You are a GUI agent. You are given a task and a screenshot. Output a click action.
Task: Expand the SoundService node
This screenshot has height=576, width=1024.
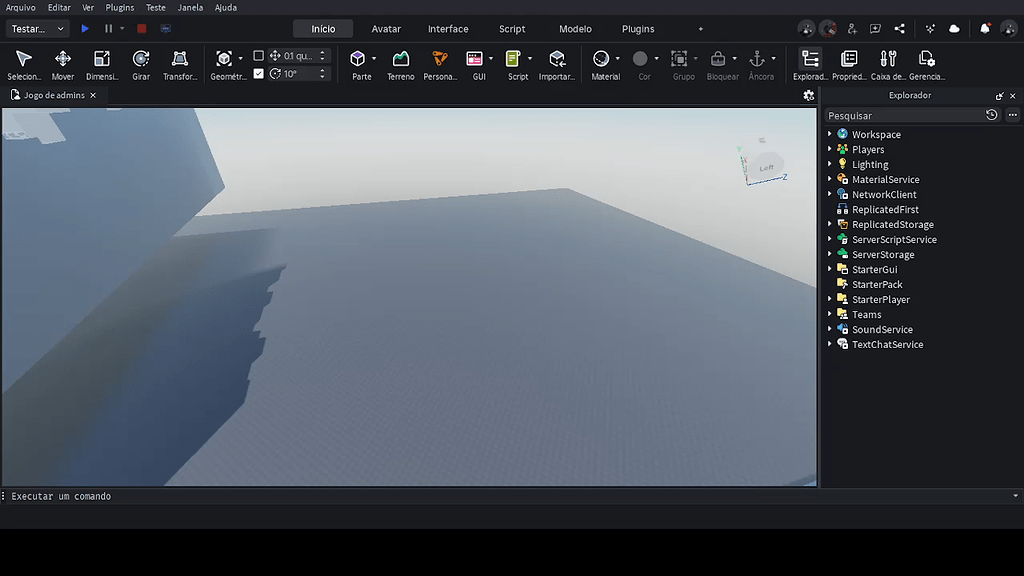coord(830,329)
